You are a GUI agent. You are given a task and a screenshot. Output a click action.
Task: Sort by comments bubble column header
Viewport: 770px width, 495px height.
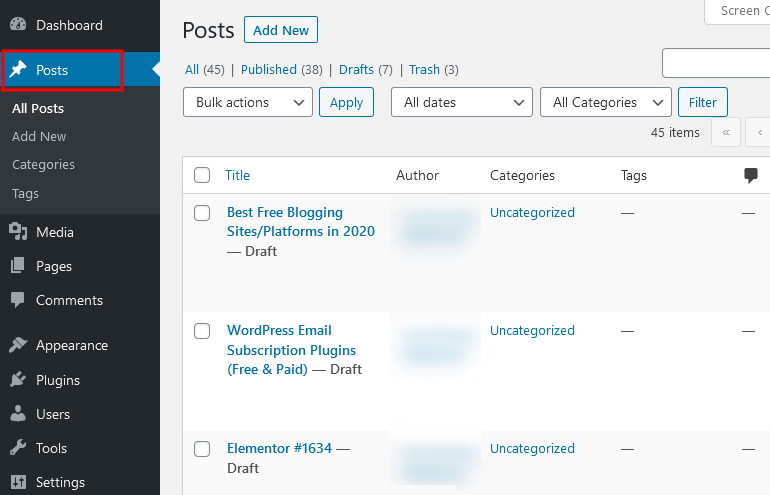[750, 175]
